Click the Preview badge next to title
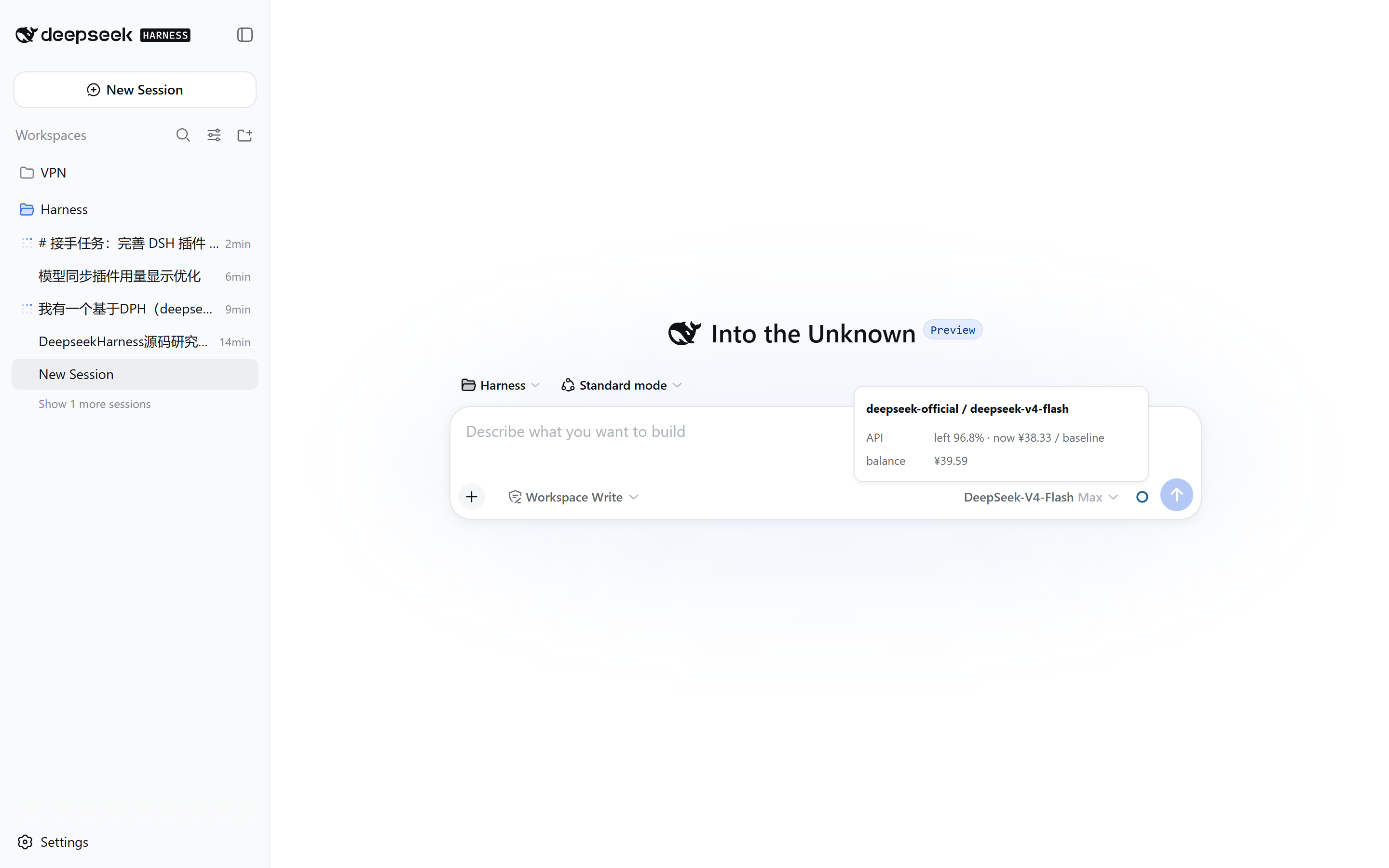 pos(952,330)
